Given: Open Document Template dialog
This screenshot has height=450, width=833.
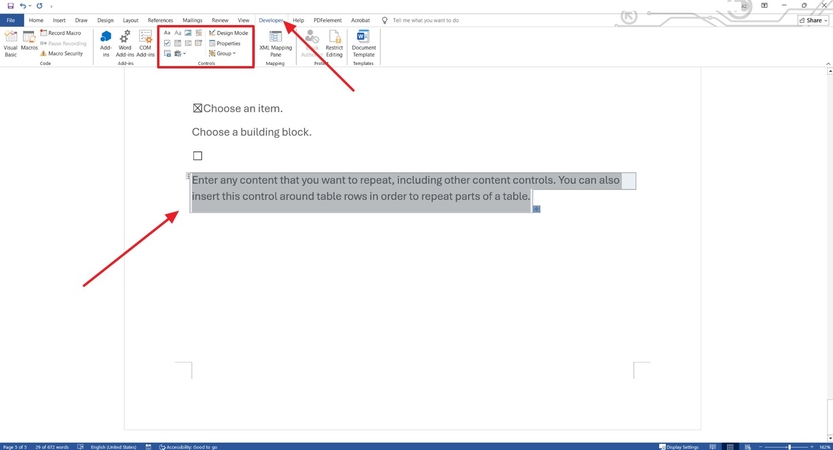Looking at the screenshot, I should [363, 44].
